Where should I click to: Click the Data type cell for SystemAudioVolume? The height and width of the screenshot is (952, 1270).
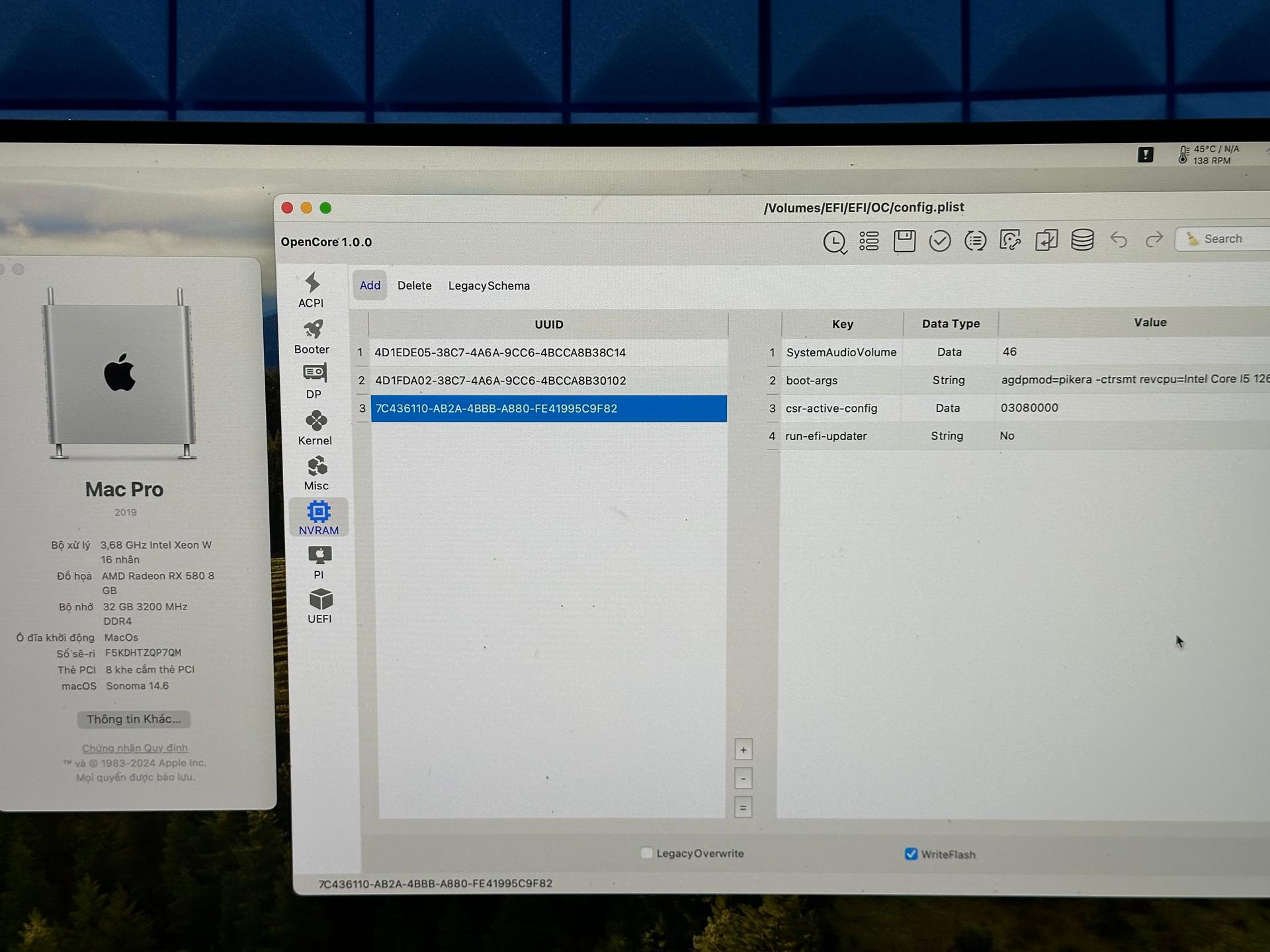pyautogui.click(x=949, y=352)
